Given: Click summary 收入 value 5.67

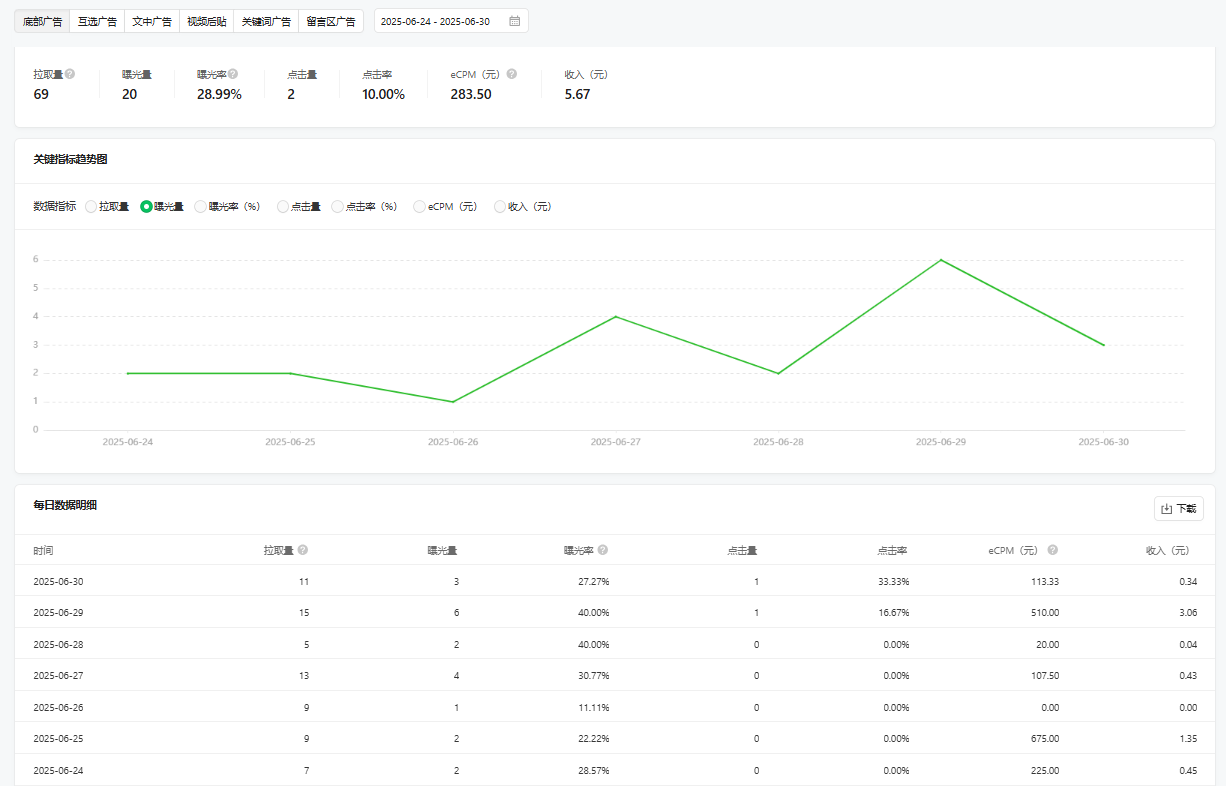Looking at the screenshot, I should [577, 94].
